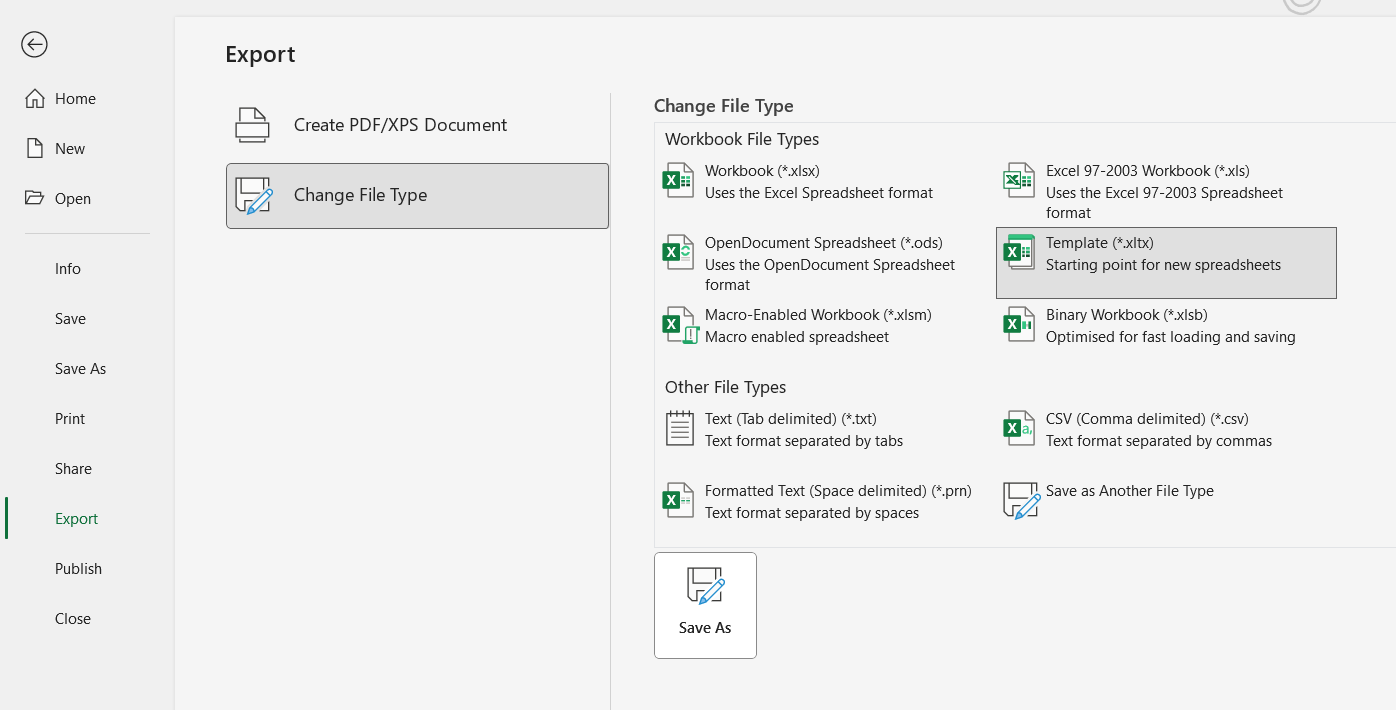Click the Save as Another File Type icon
The width and height of the screenshot is (1396, 710).
click(x=1021, y=501)
